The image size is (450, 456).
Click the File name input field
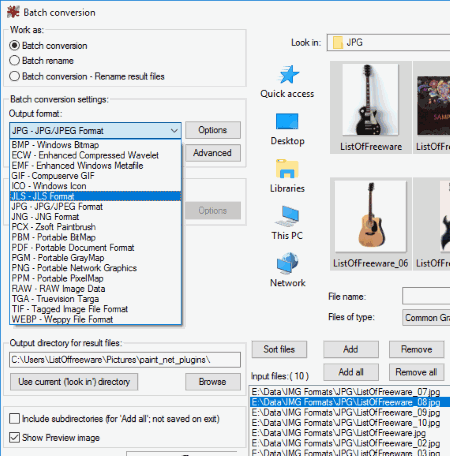426,296
